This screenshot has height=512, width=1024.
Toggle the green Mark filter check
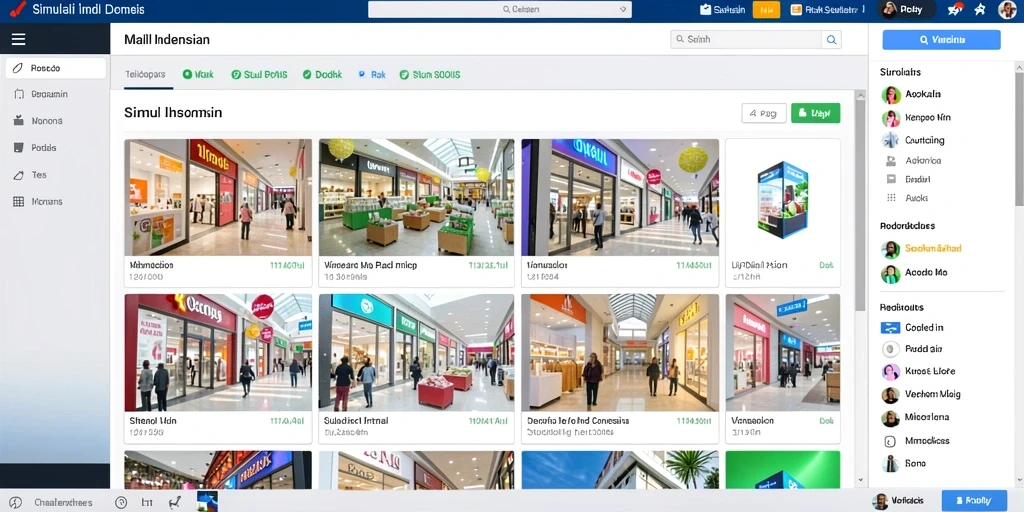(x=187, y=74)
